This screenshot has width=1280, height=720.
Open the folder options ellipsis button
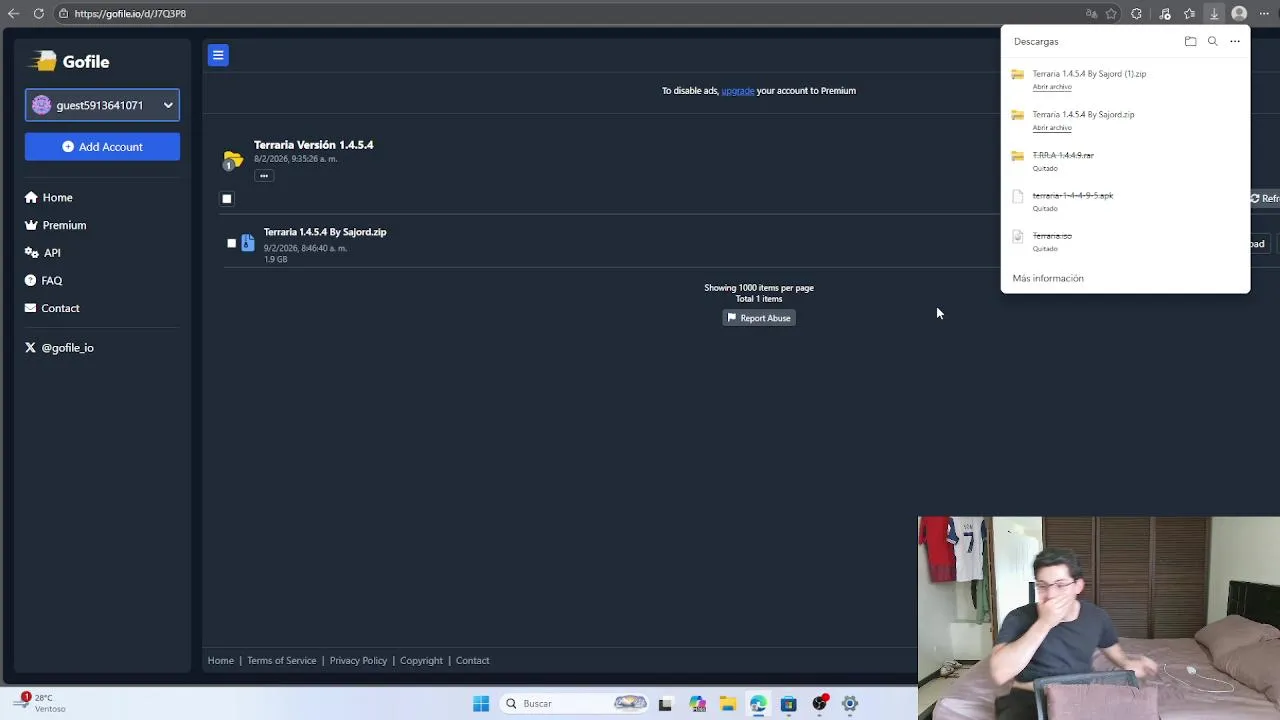pyautogui.click(x=264, y=176)
